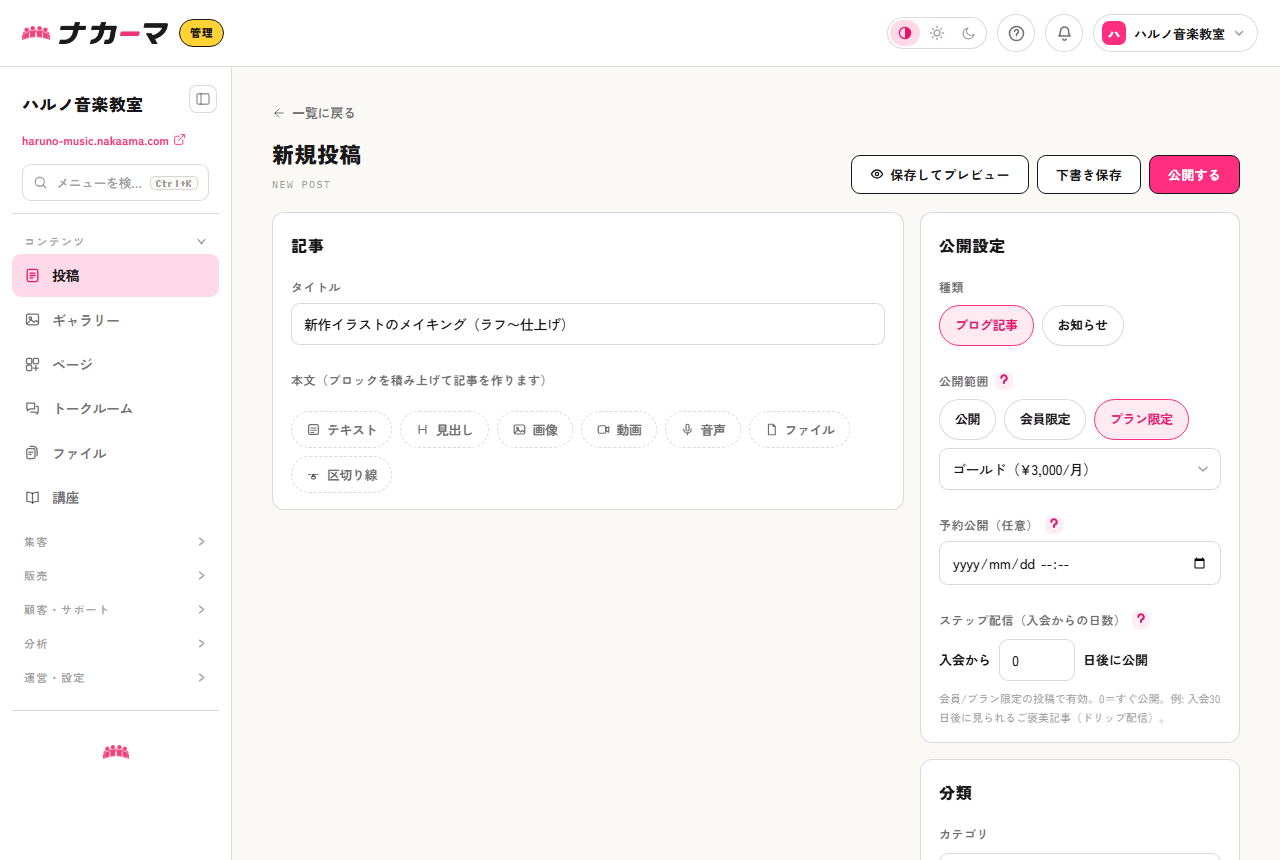The height and width of the screenshot is (860, 1280).
Task: Open ゴールド plan dropdown
Action: (1080, 469)
